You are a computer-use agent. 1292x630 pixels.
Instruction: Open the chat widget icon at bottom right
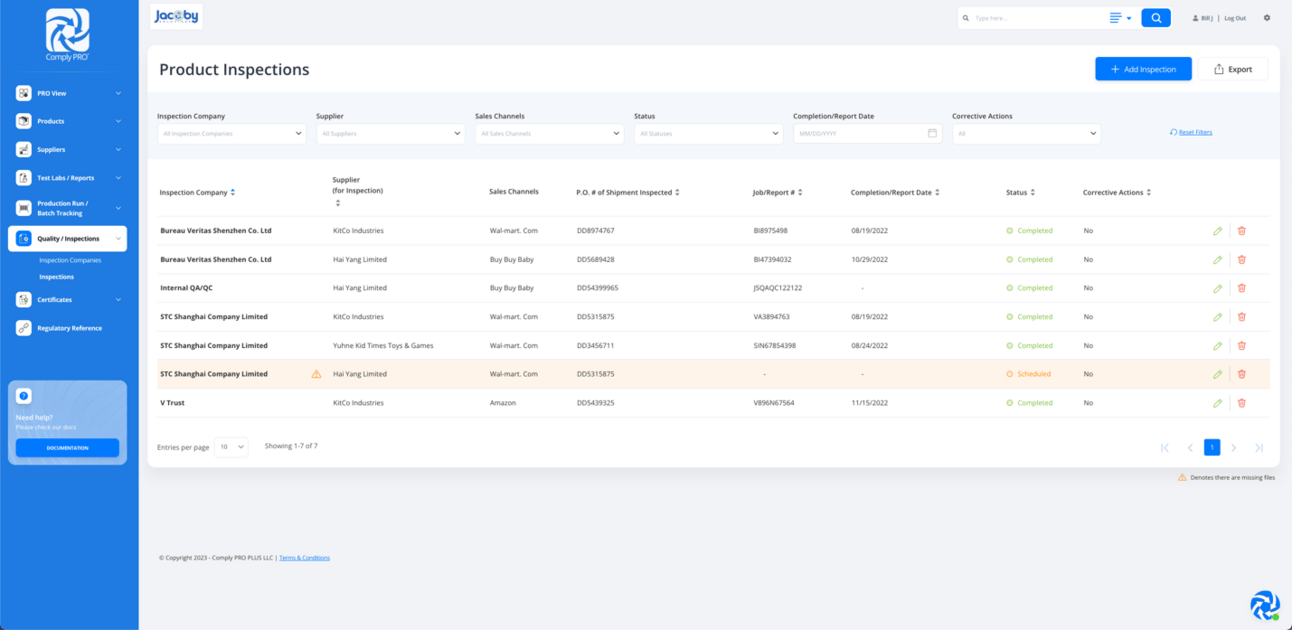pos(1265,605)
